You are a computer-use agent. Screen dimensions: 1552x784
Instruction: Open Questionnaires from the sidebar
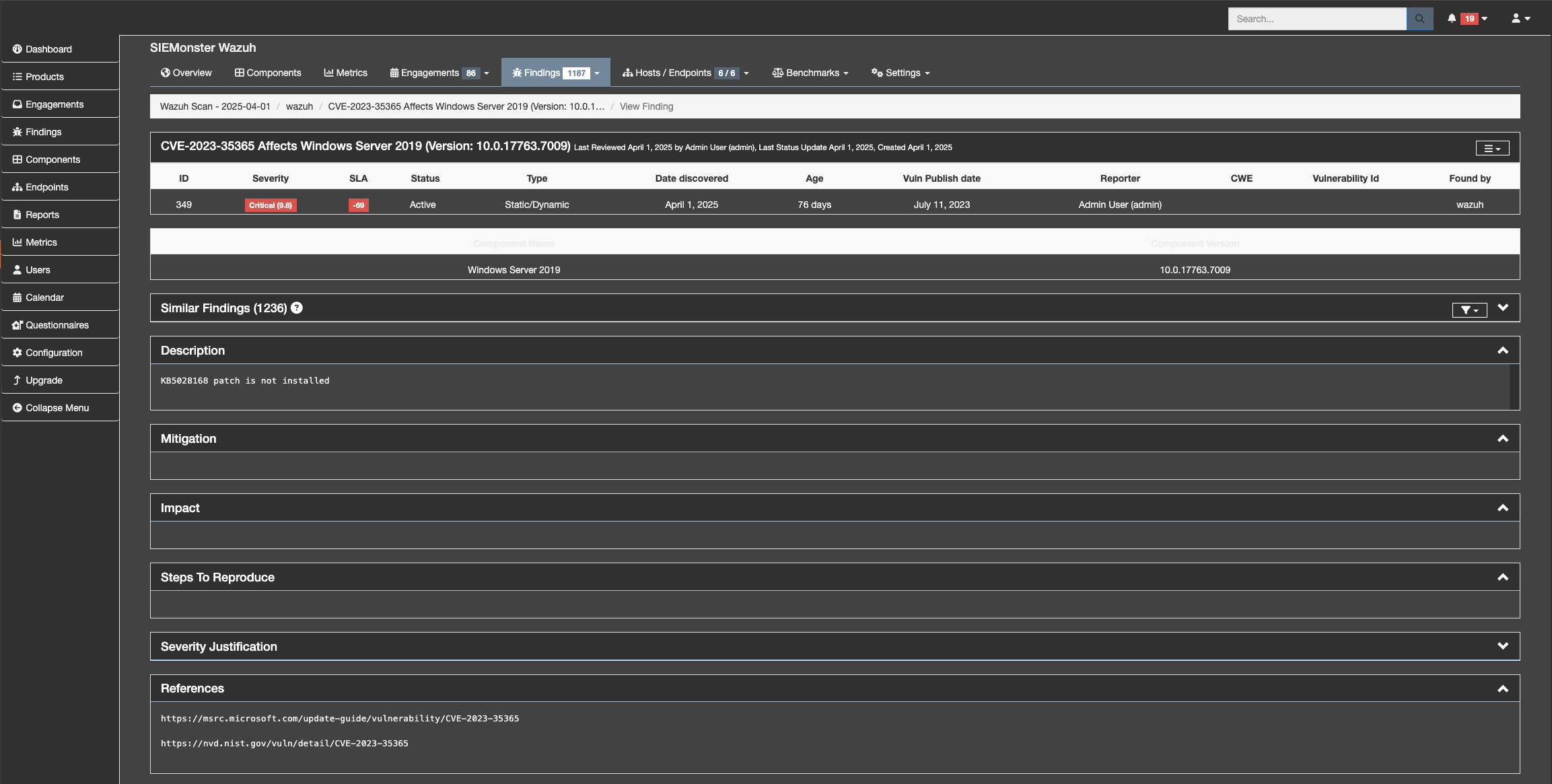tap(57, 325)
